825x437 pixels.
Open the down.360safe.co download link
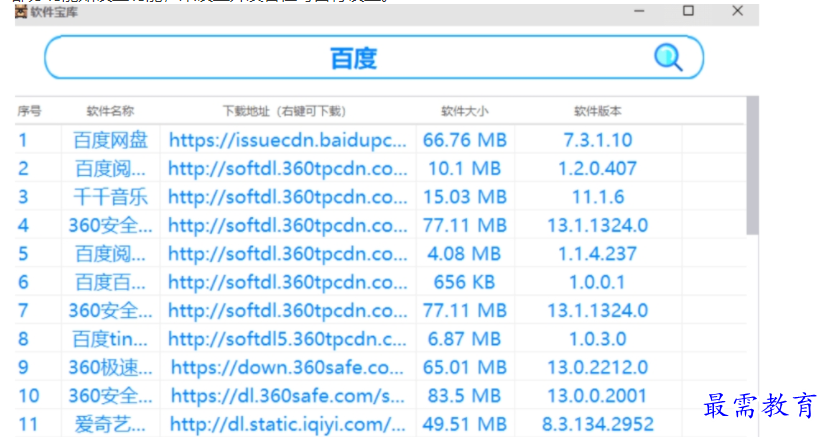click(x=287, y=368)
